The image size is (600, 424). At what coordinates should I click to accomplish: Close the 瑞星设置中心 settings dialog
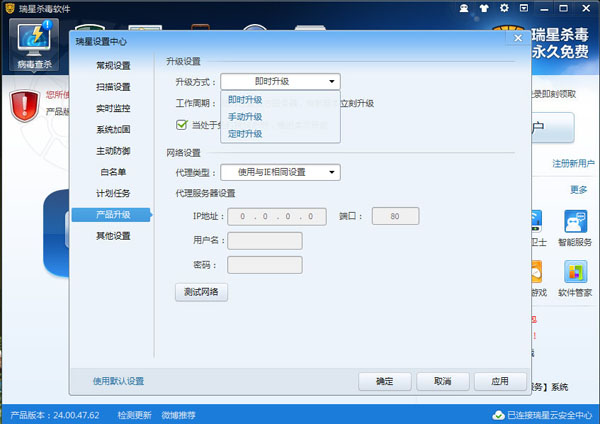(x=516, y=39)
